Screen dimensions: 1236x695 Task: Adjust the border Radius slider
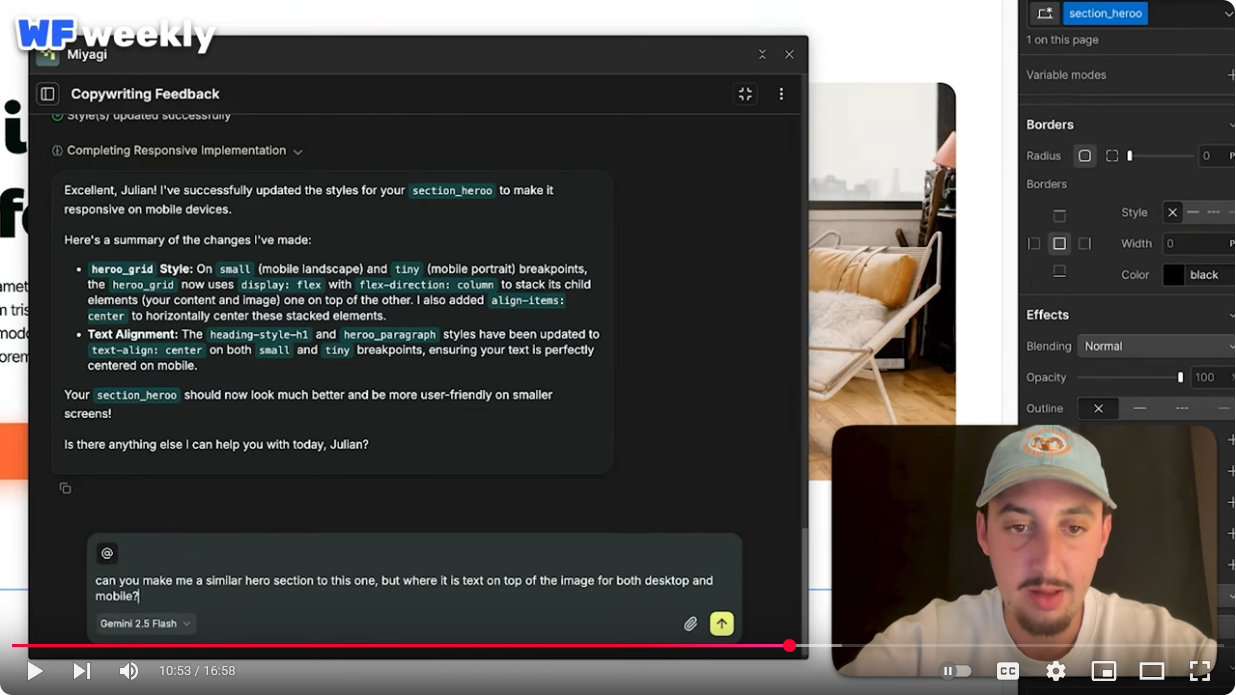[1160, 156]
